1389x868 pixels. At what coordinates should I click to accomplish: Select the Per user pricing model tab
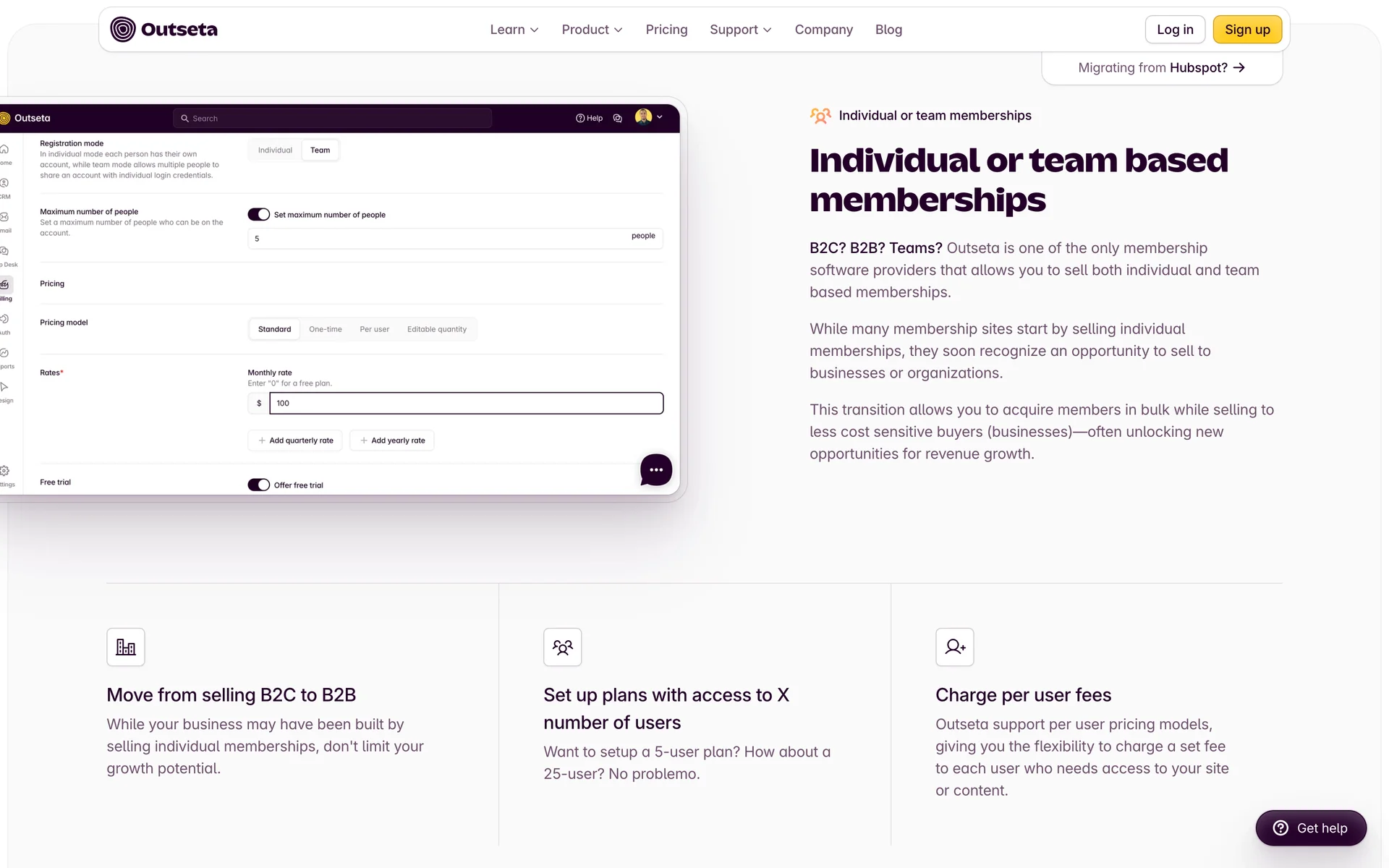pyautogui.click(x=374, y=329)
